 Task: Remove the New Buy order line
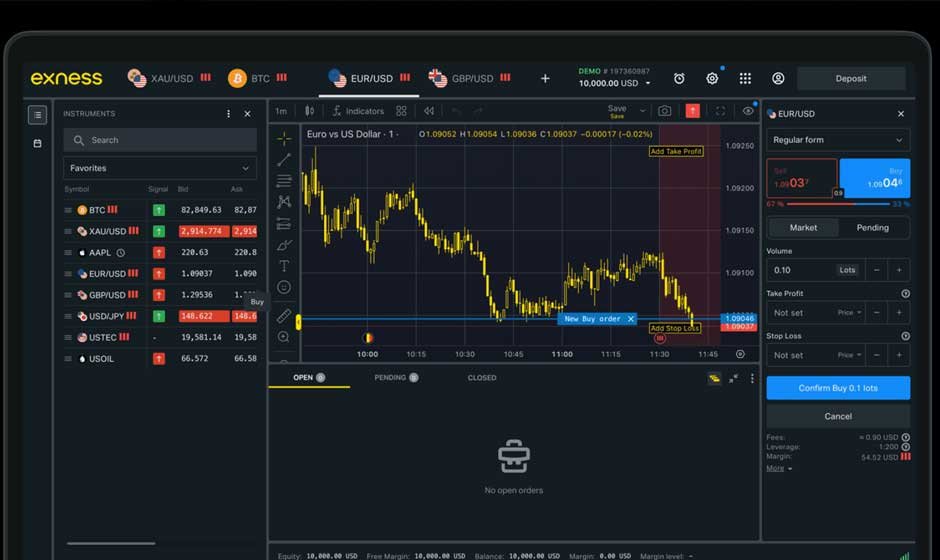(x=631, y=319)
